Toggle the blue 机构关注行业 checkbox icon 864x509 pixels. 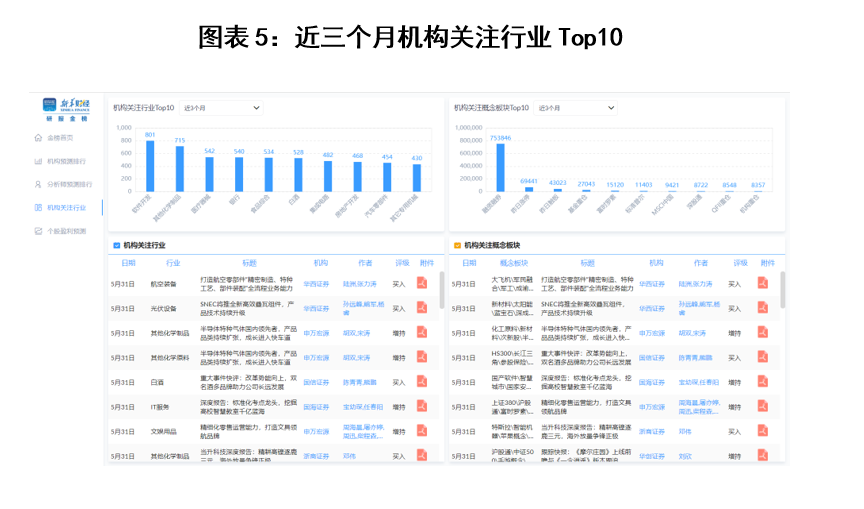[117, 245]
